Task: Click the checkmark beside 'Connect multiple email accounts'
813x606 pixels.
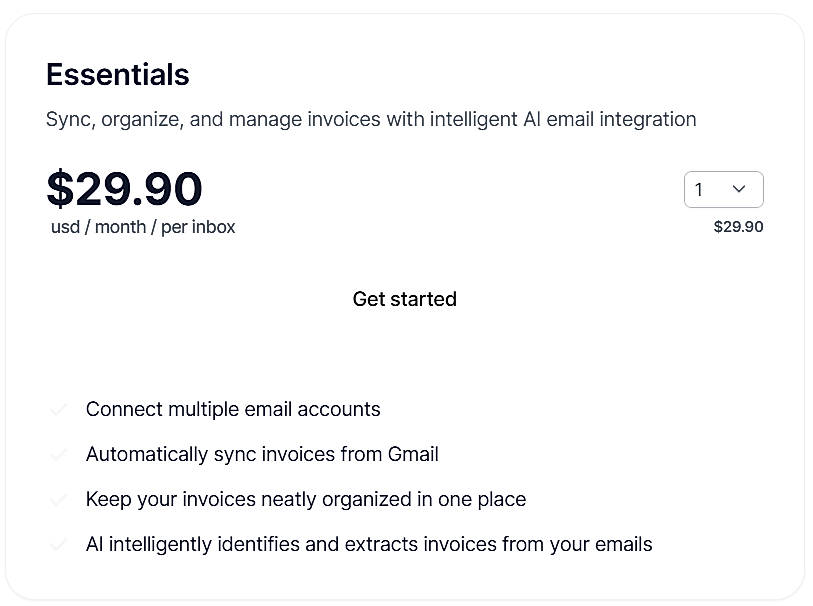Action: point(58,409)
